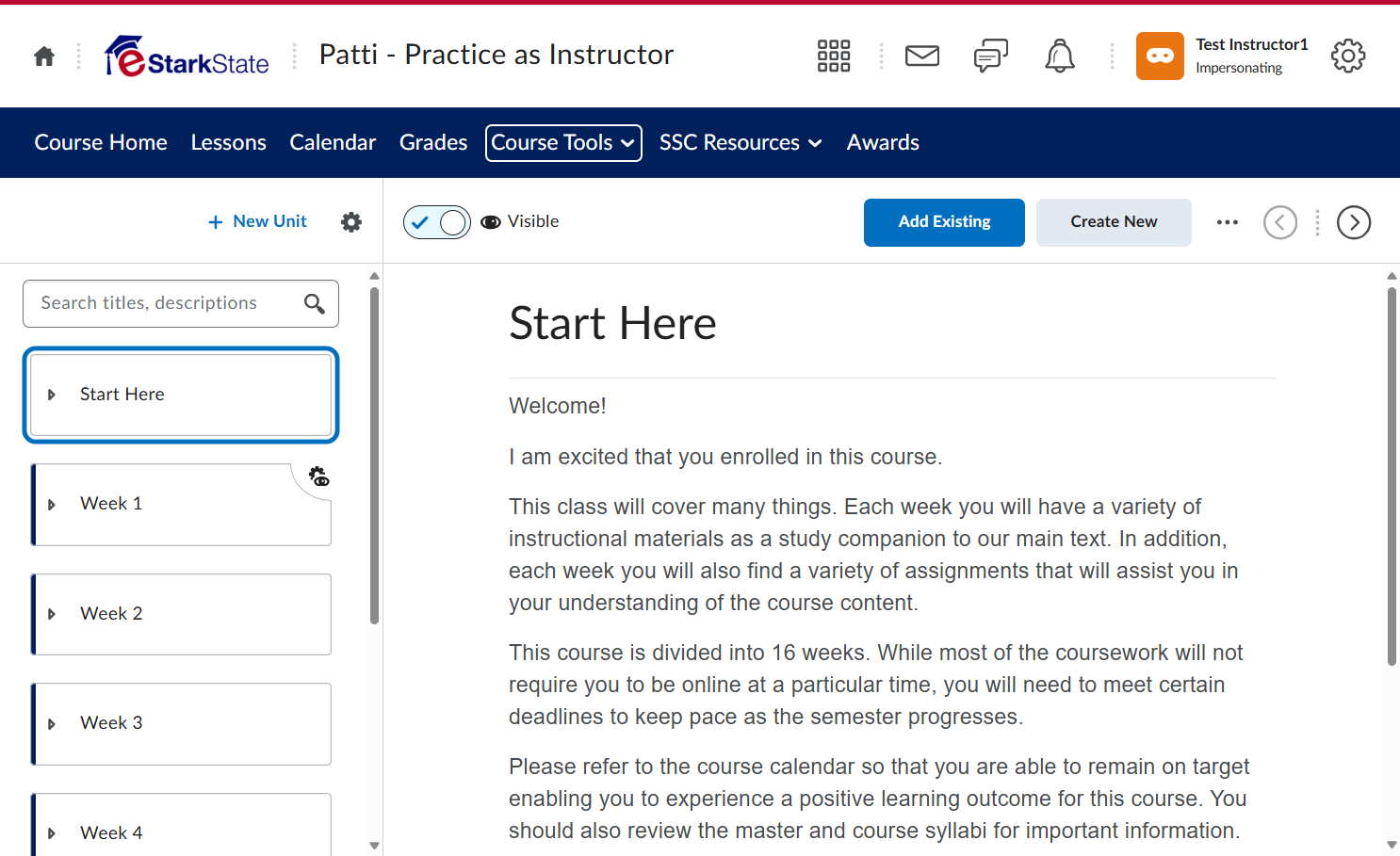The width and height of the screenshot is (1400, 856).
Task: Expand the Week 4 unit triangle
Action: tap(52, 833)
